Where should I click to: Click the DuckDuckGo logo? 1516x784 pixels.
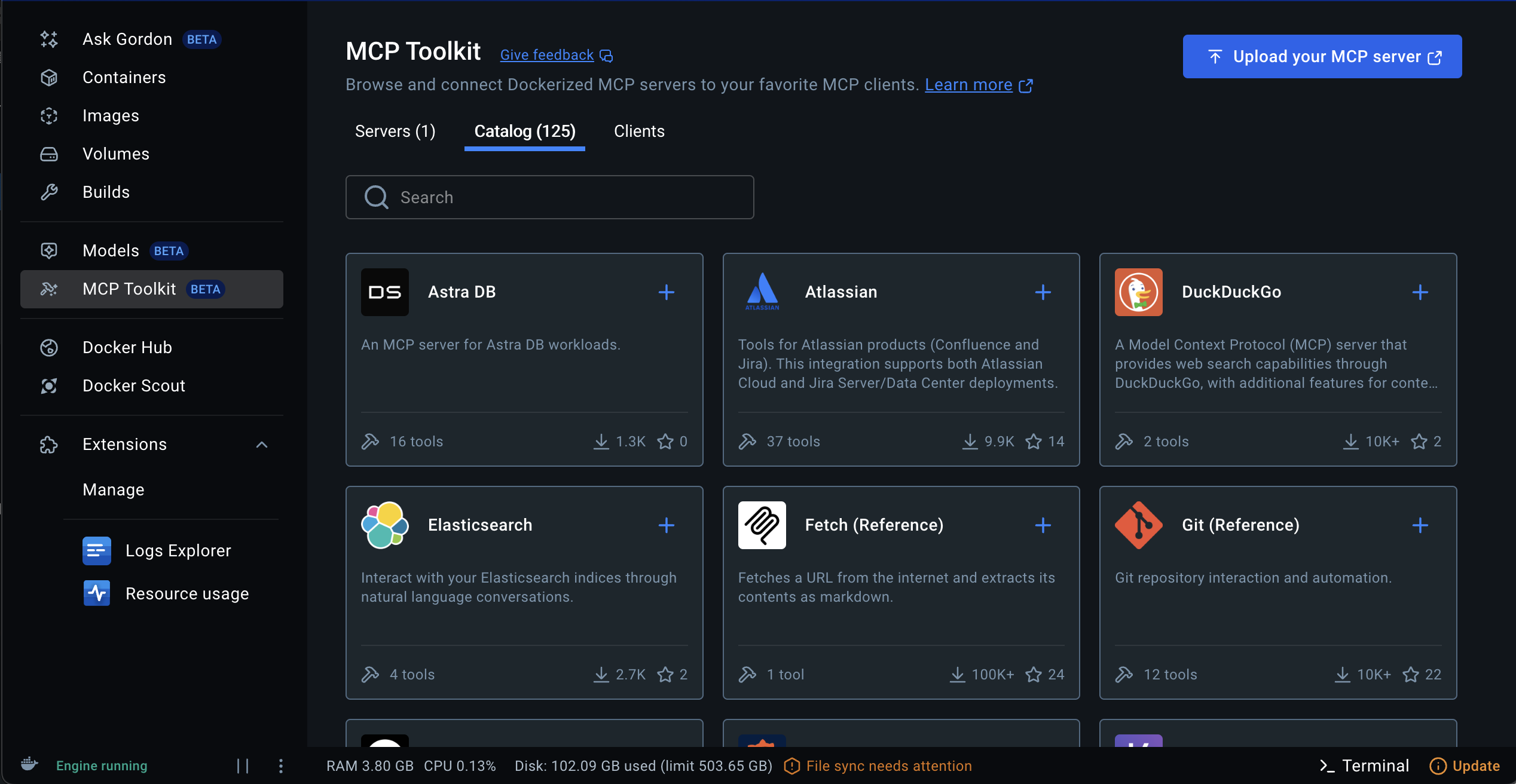pyautogui.click(x=1139, y=292)
